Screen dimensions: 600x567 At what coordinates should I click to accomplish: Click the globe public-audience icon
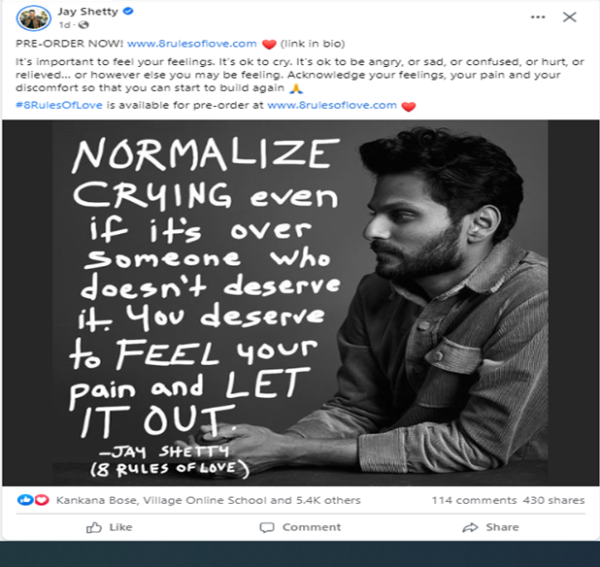(83, 25)
